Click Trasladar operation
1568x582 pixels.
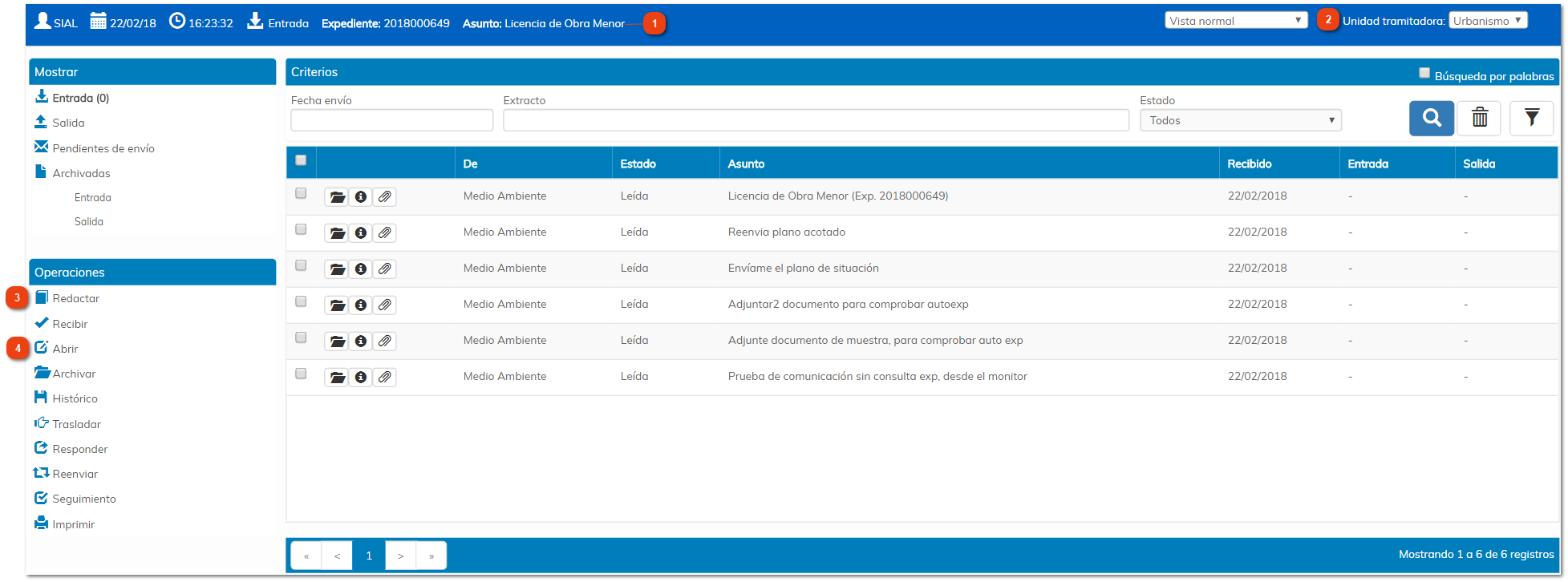click(x=68, y=424)
